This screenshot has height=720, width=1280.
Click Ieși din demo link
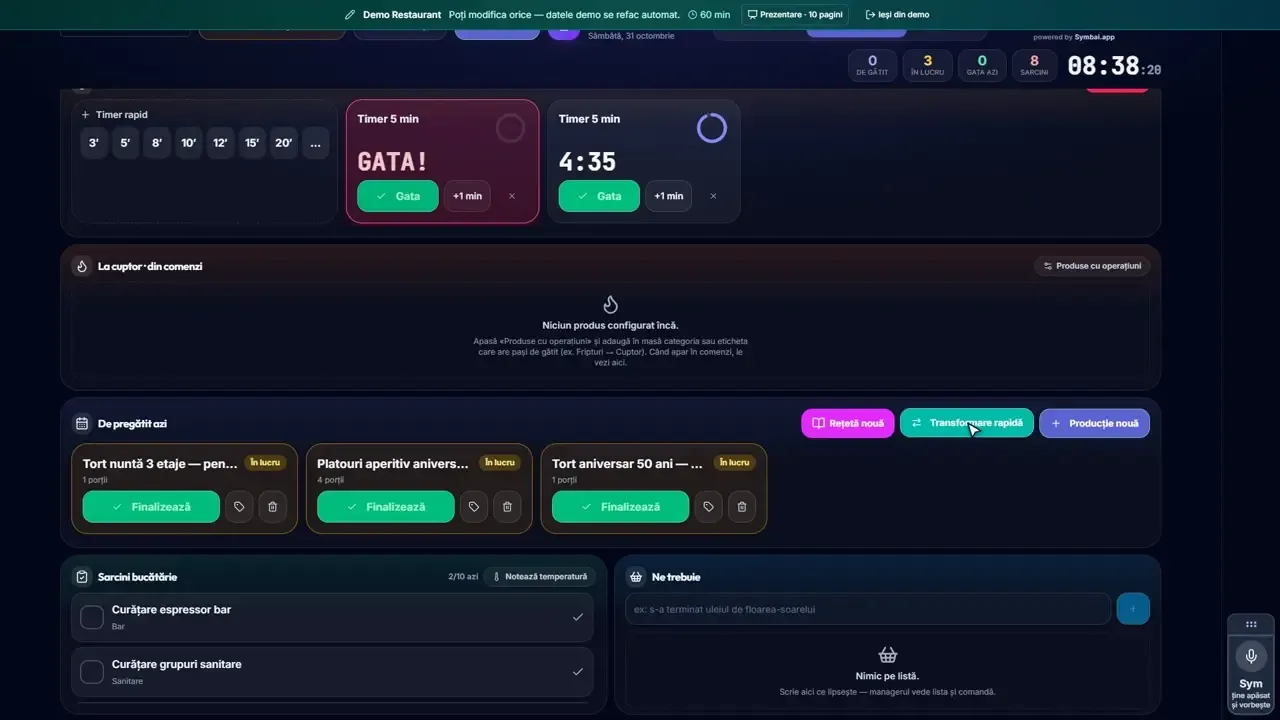(897, 15)
